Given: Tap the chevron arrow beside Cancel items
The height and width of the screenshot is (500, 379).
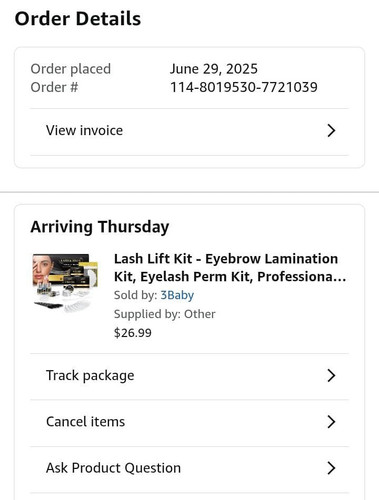Looking at the screenshot, I should click(x=331, y=422).
